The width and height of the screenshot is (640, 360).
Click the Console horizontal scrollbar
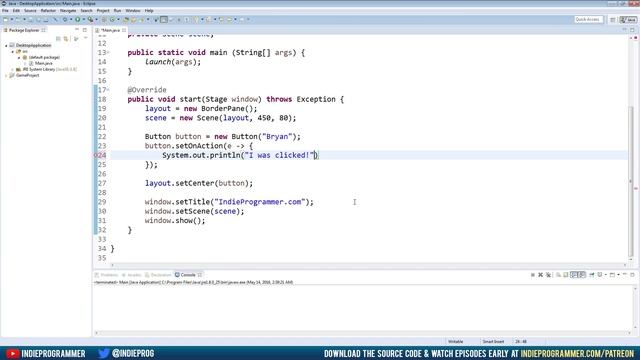click(x=362, y=333)
